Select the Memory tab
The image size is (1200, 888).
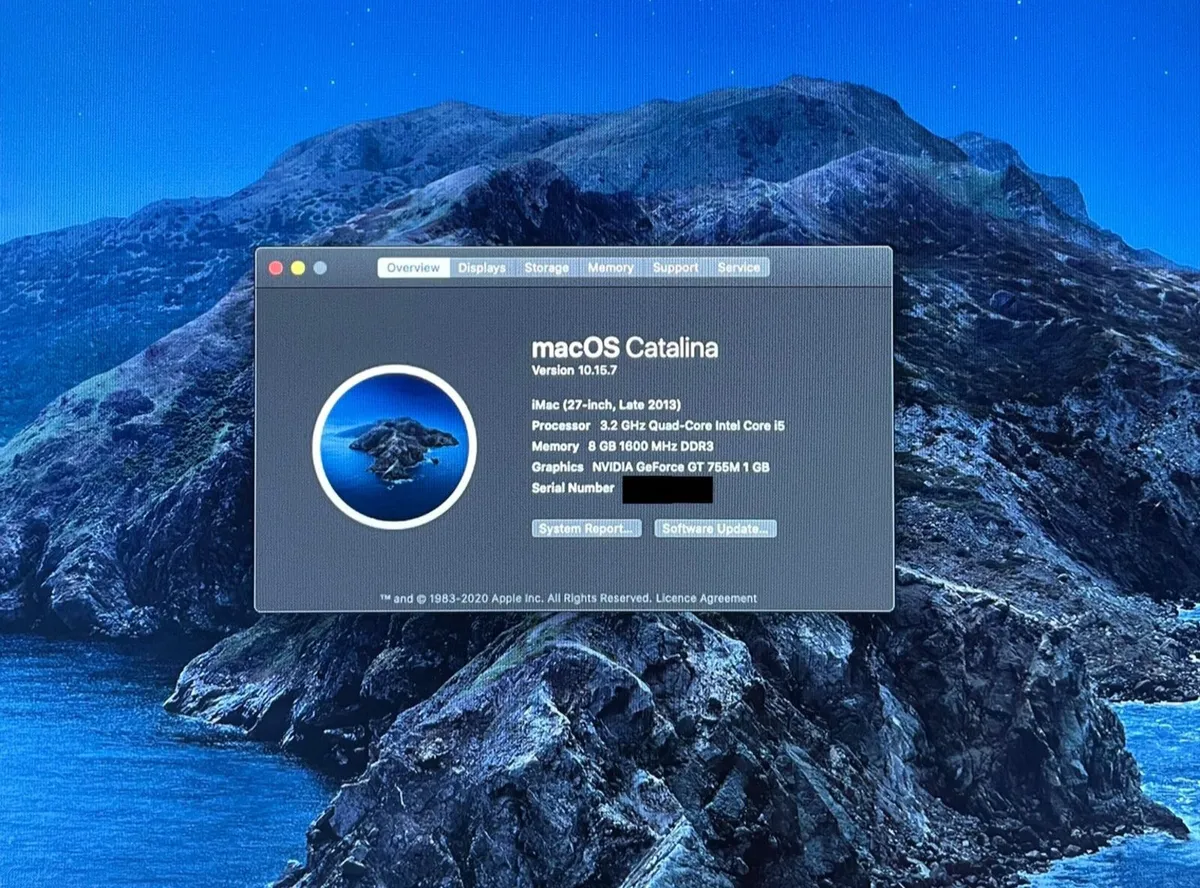click(611, 267)
